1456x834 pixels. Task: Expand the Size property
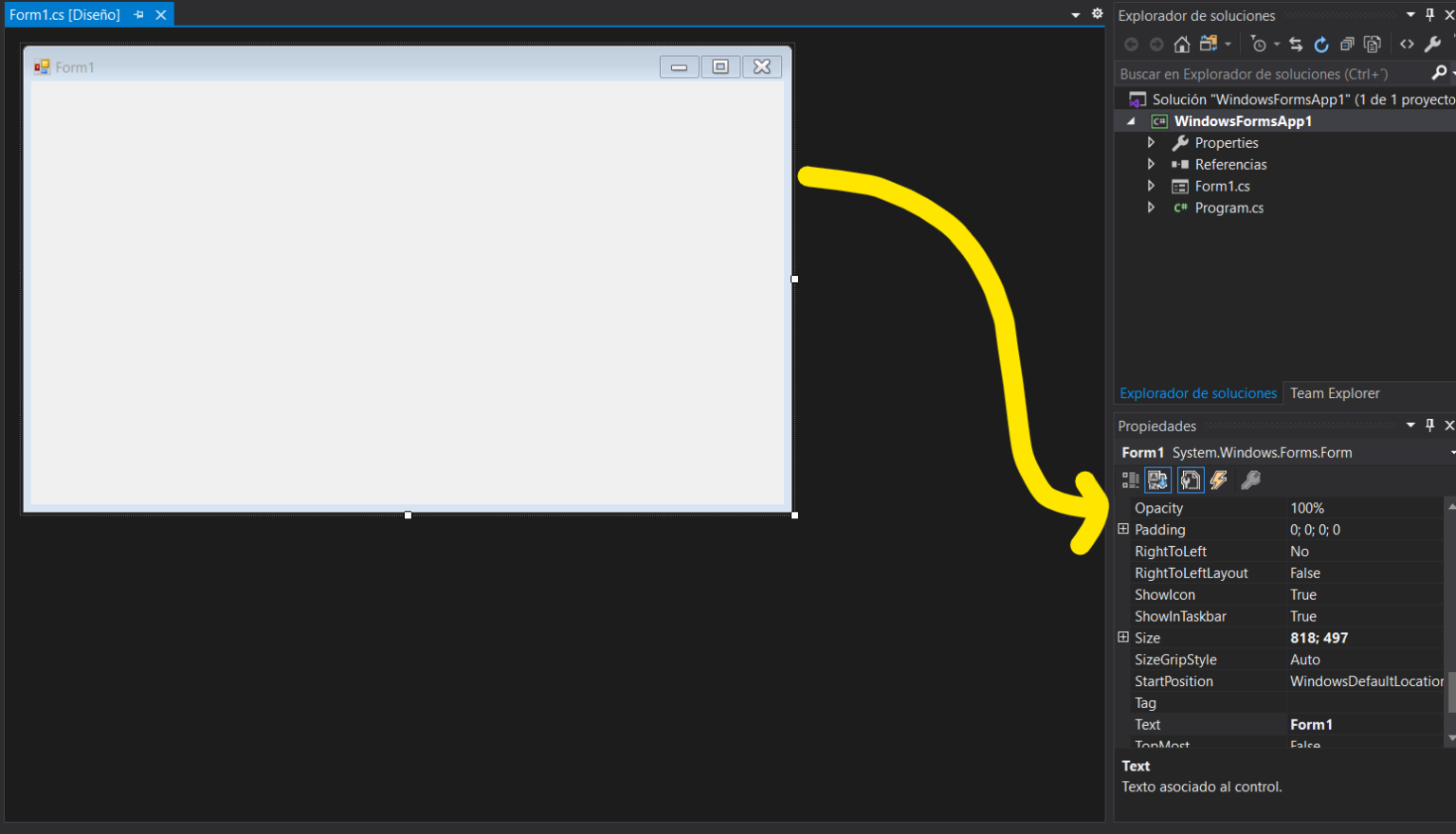[1122, 638]
